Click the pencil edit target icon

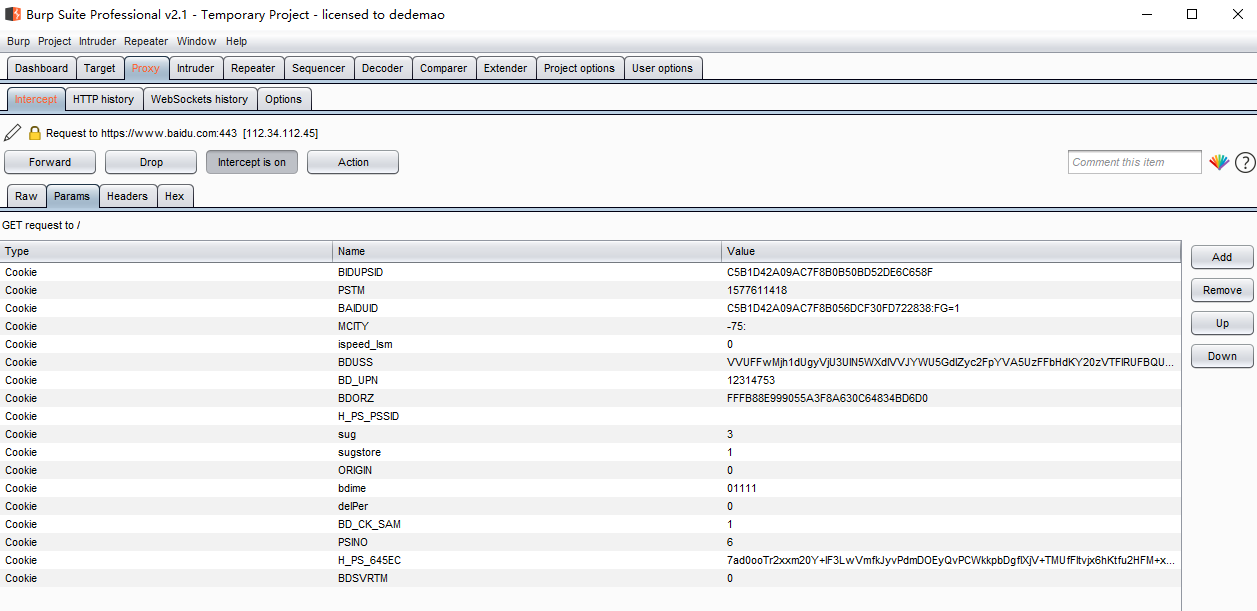click(12, 133)
